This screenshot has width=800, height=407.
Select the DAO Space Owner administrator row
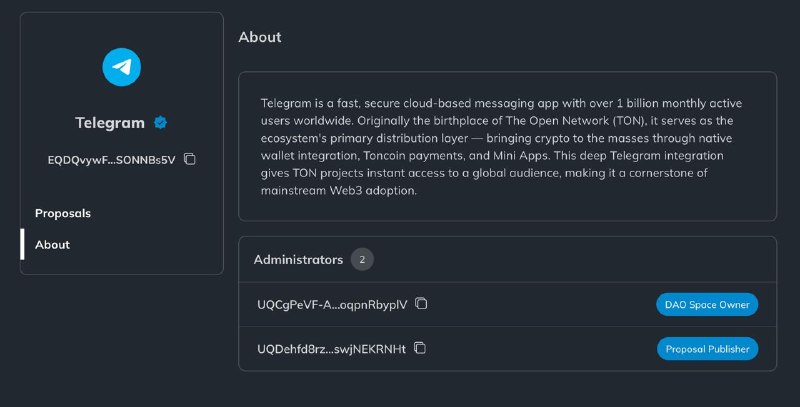click(x=508, y=304)
